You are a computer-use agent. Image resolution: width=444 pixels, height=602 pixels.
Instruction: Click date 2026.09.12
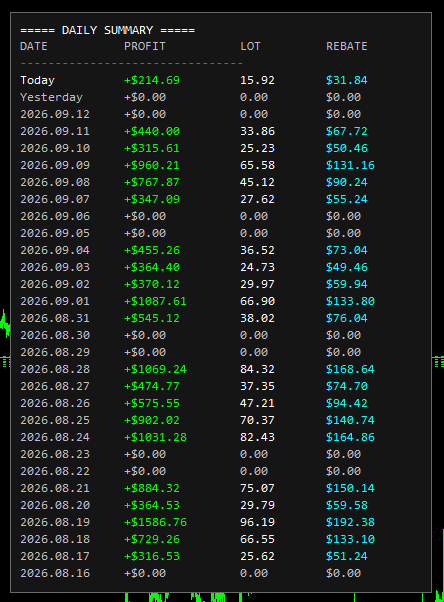click(x=55, y=114)
